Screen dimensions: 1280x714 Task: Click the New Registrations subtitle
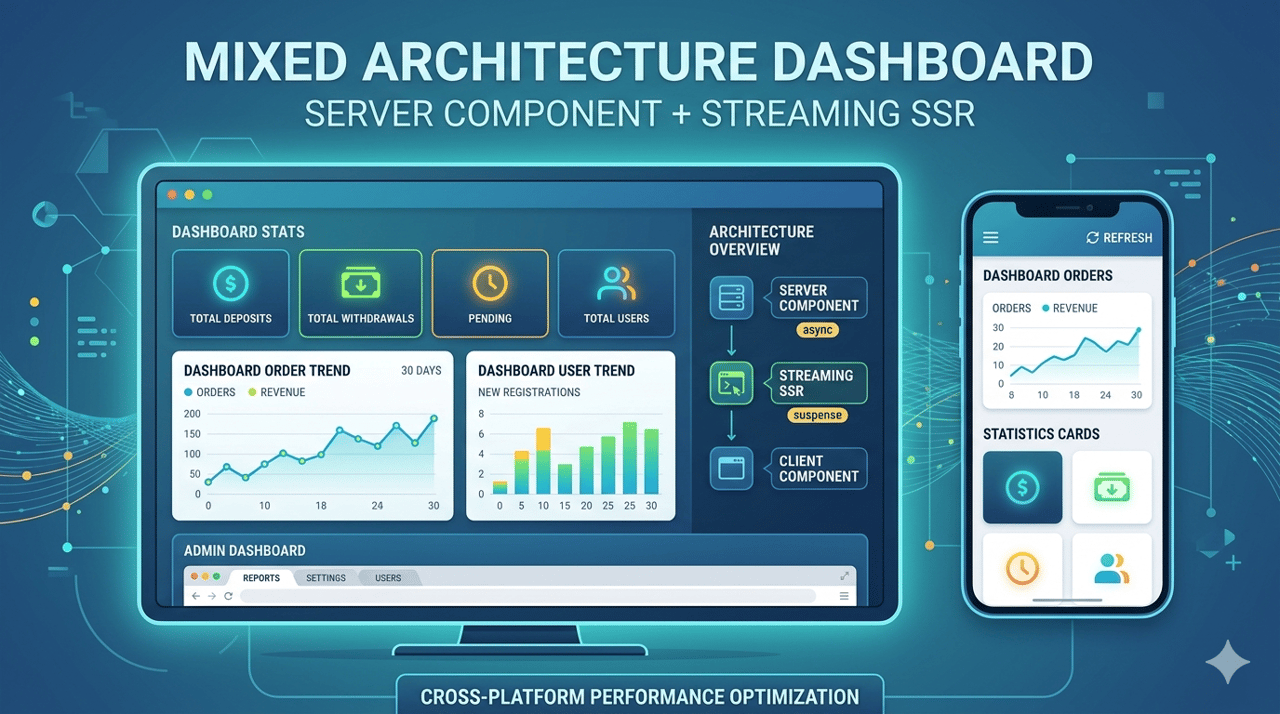[x=529, y=393]
